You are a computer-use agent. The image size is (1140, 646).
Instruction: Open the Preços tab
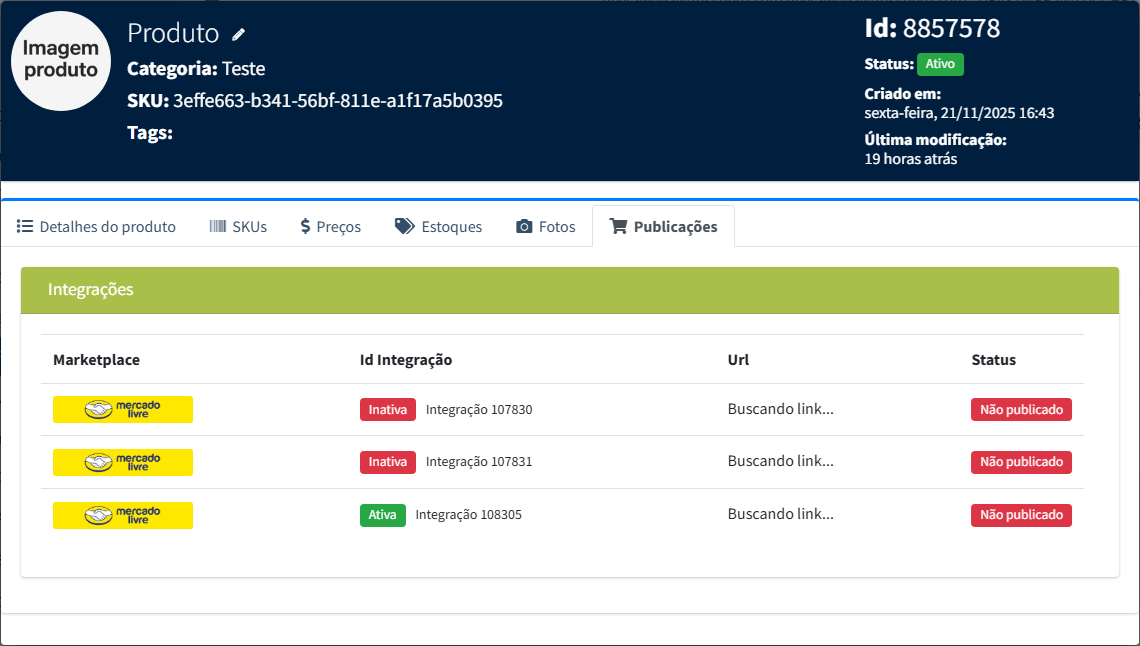[x=330, y=227]
